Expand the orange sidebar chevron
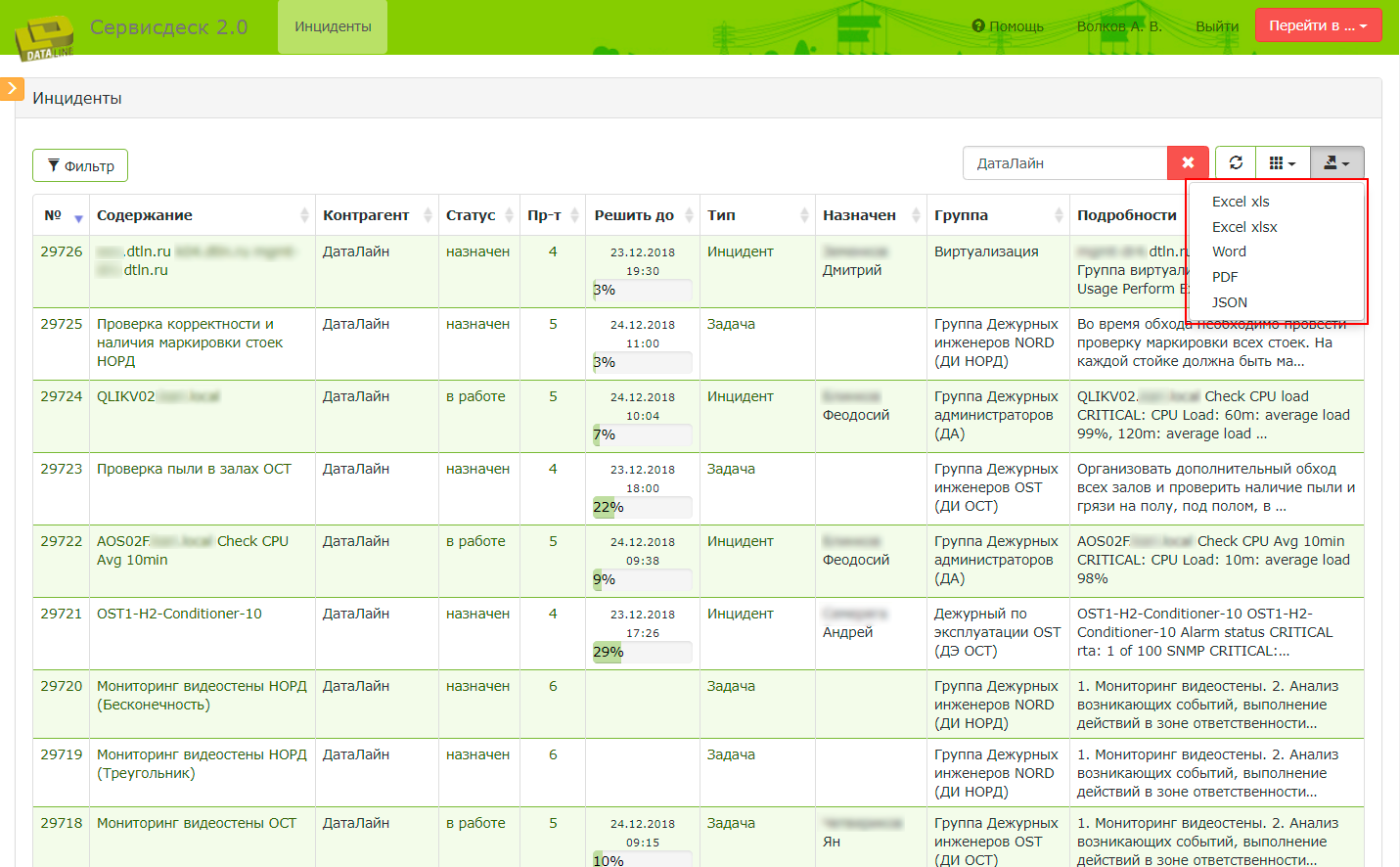The width and height of the screenshot is (1400, 867). [x=12, y=89]
